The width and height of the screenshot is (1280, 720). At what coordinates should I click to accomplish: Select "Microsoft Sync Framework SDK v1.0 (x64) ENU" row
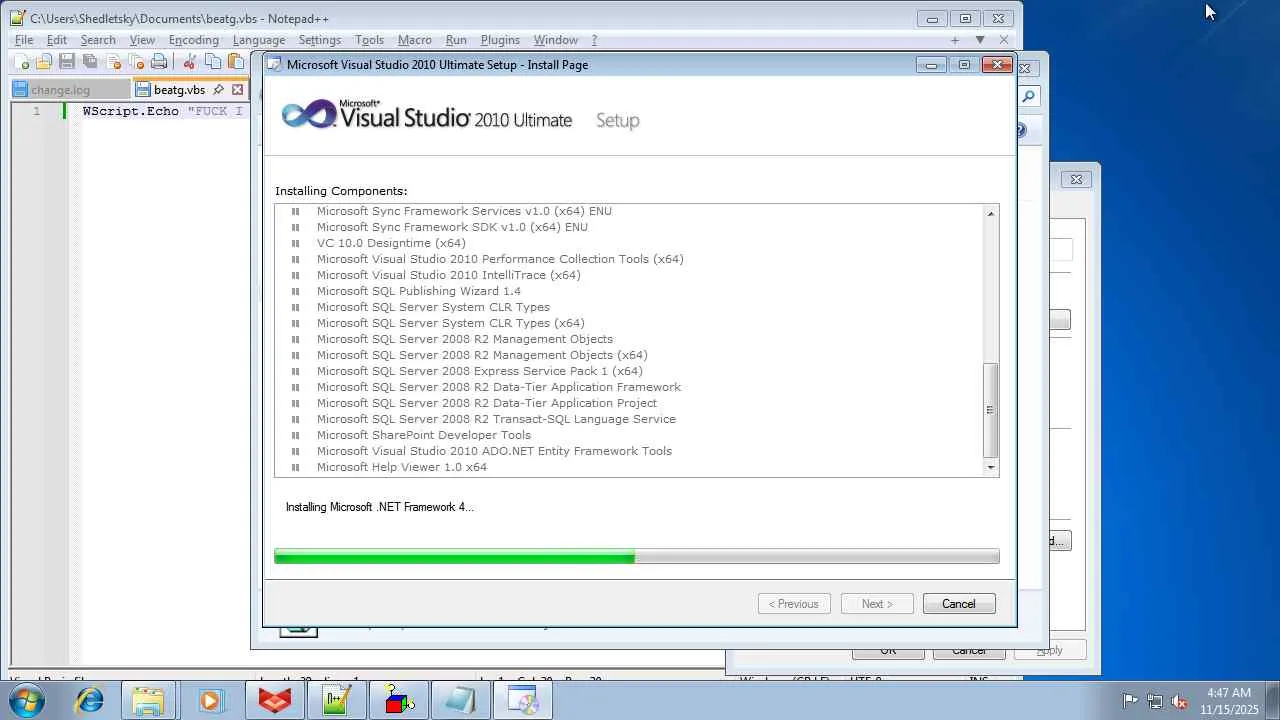coord(452,227)
